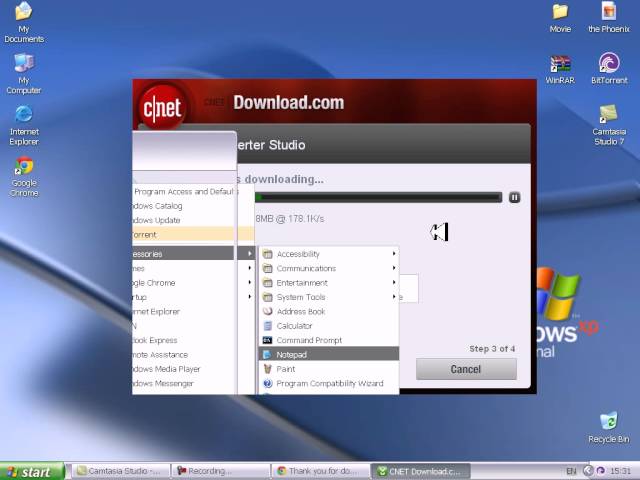This screenshot has width=640, height=480.
Task: Pause the download with pause button
Action: (x=514, y=198)
